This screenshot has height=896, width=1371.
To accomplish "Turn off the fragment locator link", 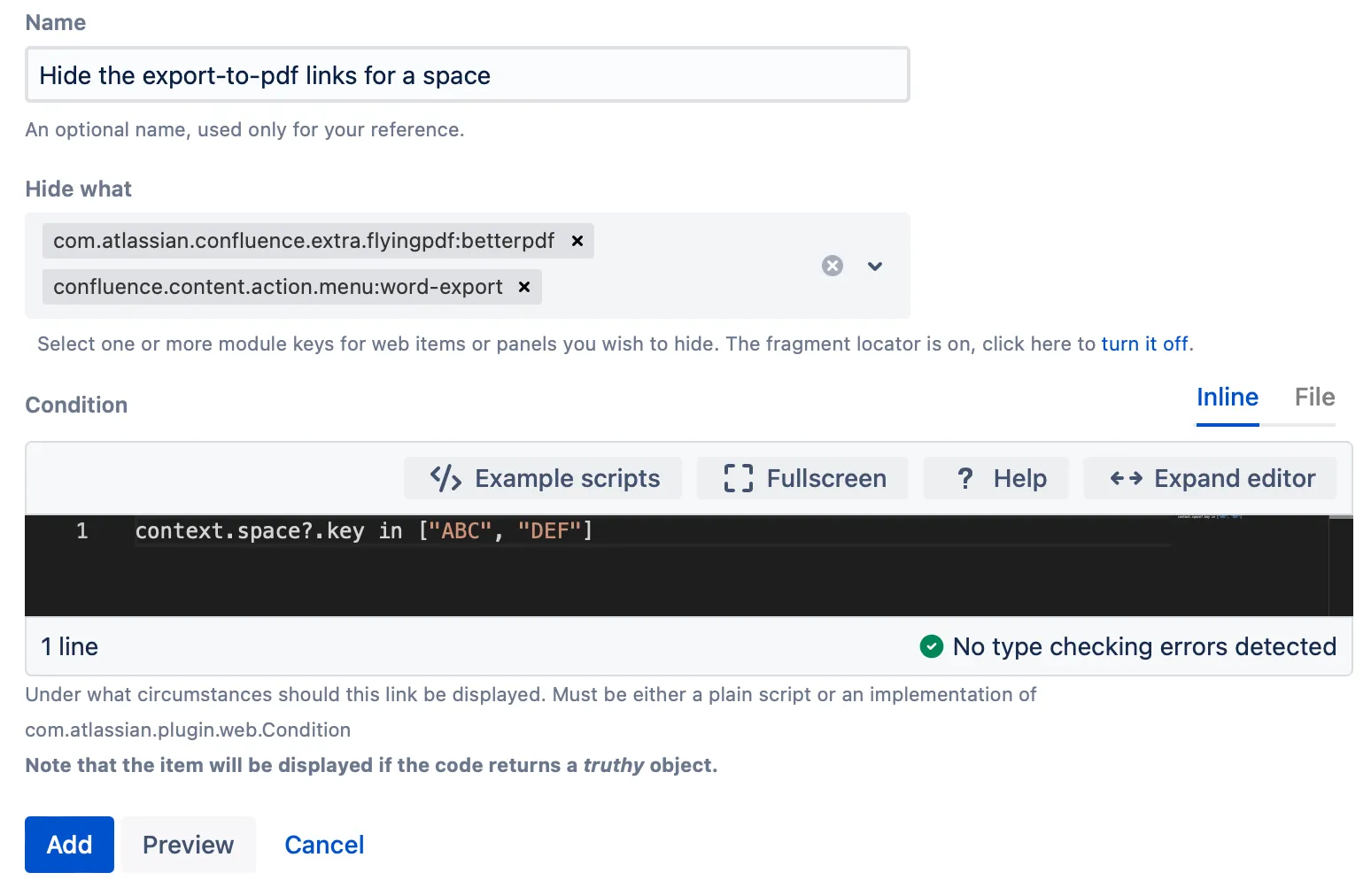I will coord(1144,344).
